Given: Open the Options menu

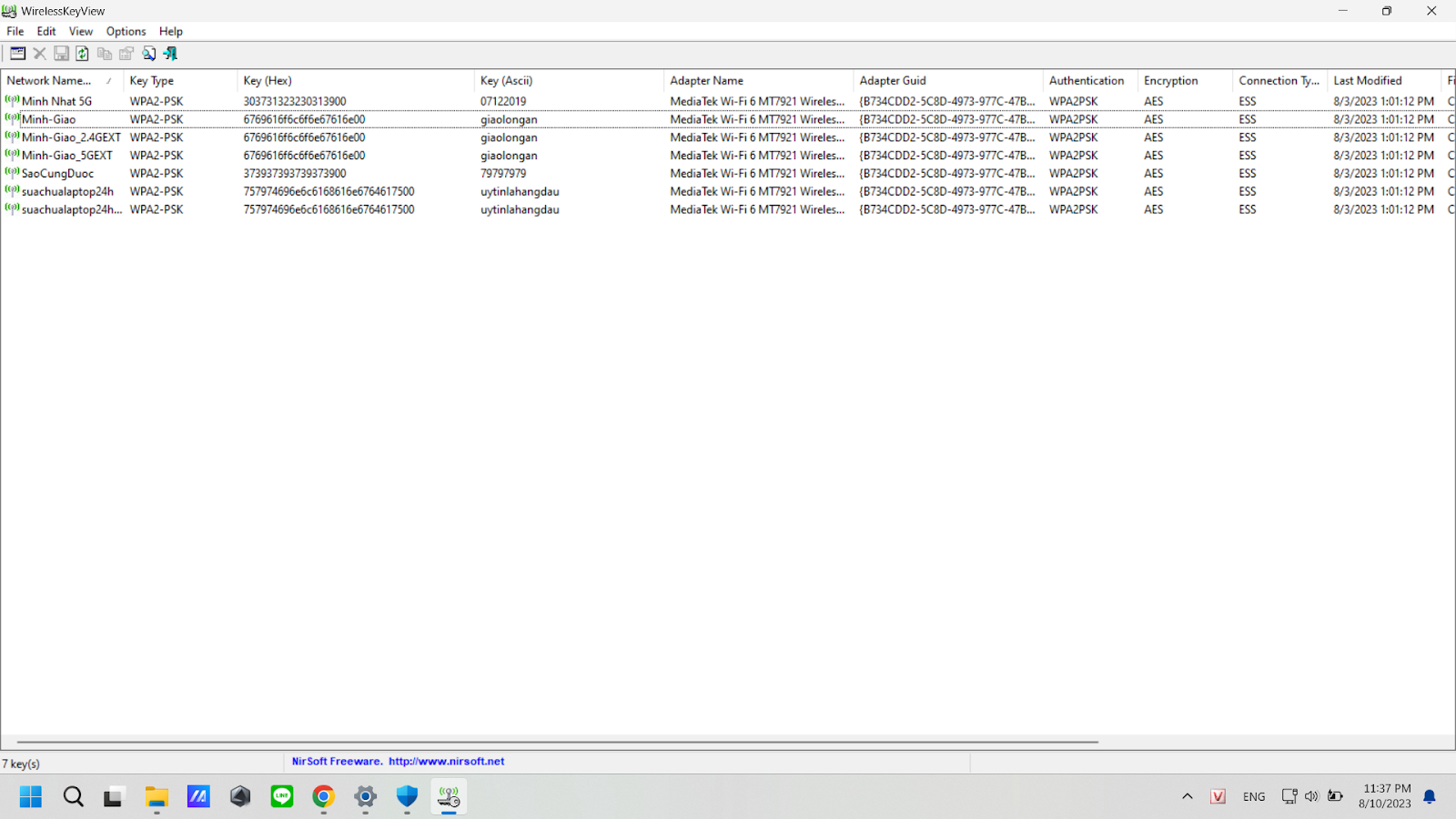Looking at the screenshot, I should (126, 31).
